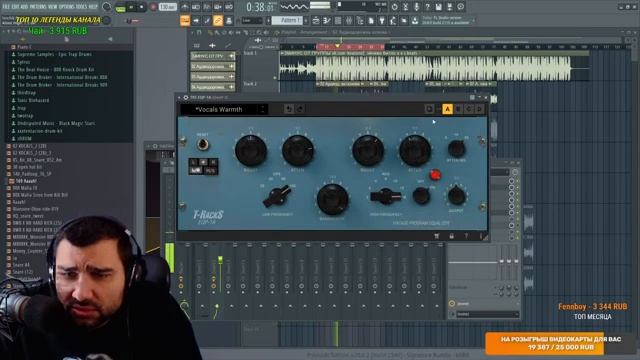Click the output knob
Viewport: 640px width, 360px height.
click(456, 196)
